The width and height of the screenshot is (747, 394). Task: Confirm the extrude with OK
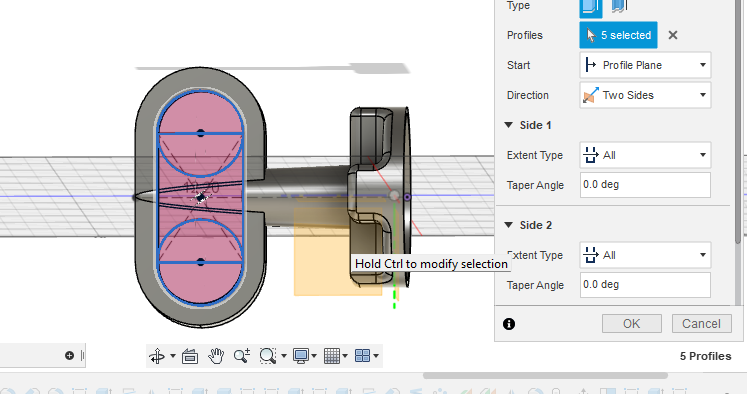[x=632, y=323]
